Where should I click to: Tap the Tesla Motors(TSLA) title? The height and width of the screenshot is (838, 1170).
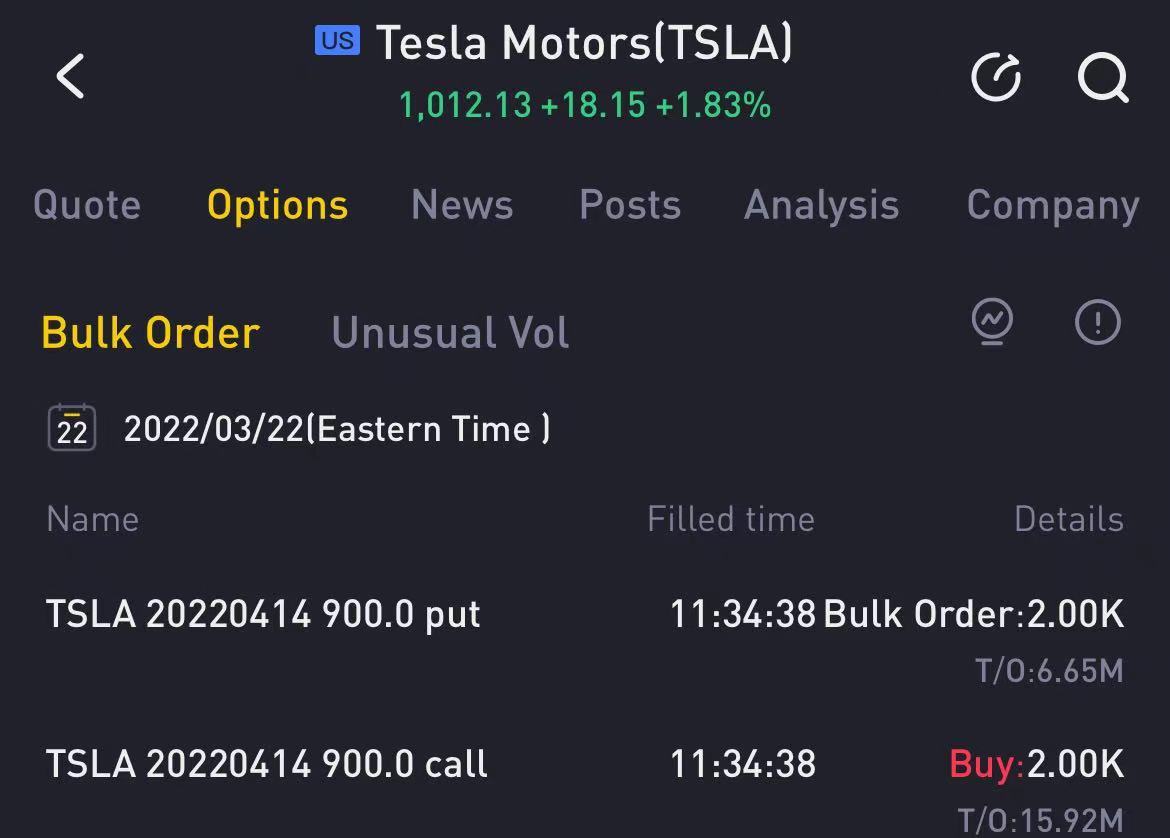pyautogui.click(x=584, y=43)
